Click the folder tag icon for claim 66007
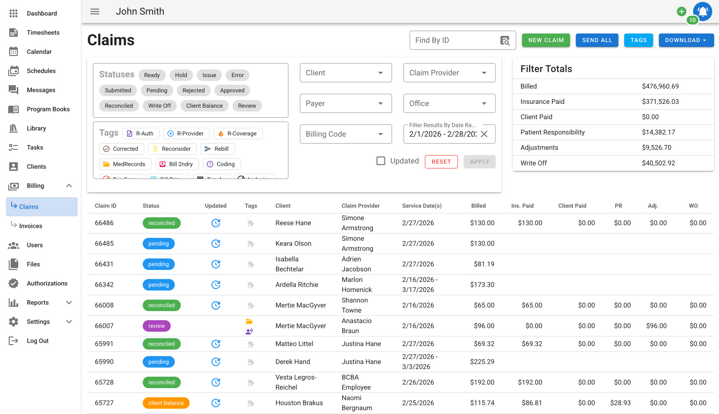Screen dimensions: 719x414 pos(249,321)
